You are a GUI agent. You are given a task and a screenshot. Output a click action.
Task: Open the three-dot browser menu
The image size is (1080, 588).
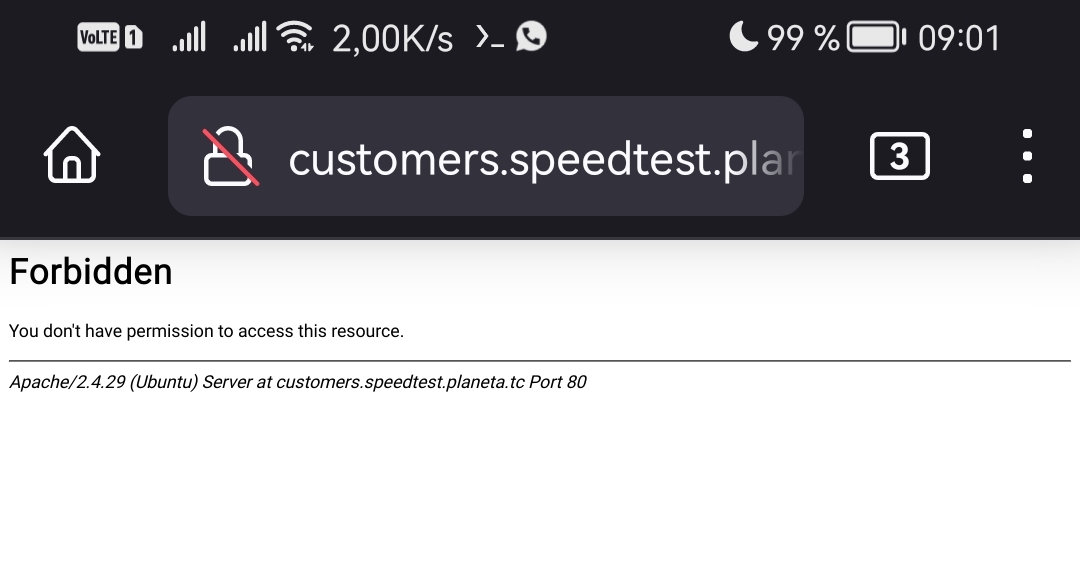pos(1027,156)
